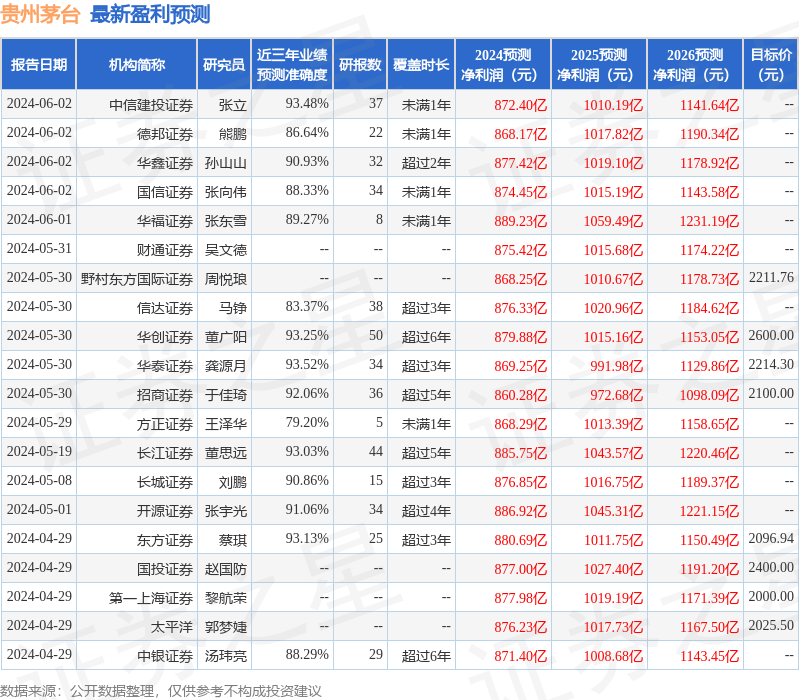
Task: Click accuracy value 93.48%
Action: tap(307, 103)
